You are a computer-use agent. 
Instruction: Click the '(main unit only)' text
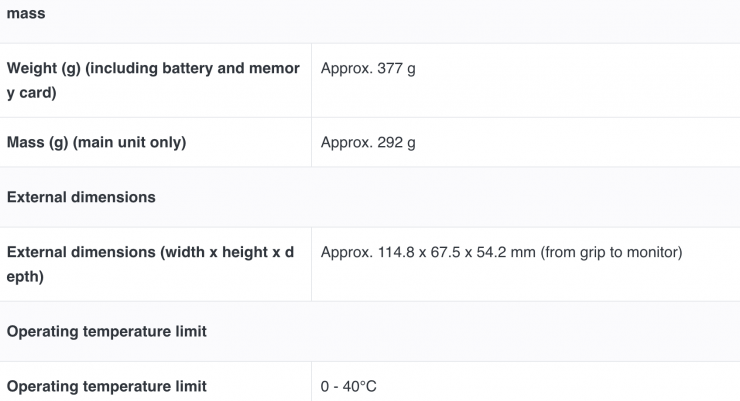(x=135, y=142)
